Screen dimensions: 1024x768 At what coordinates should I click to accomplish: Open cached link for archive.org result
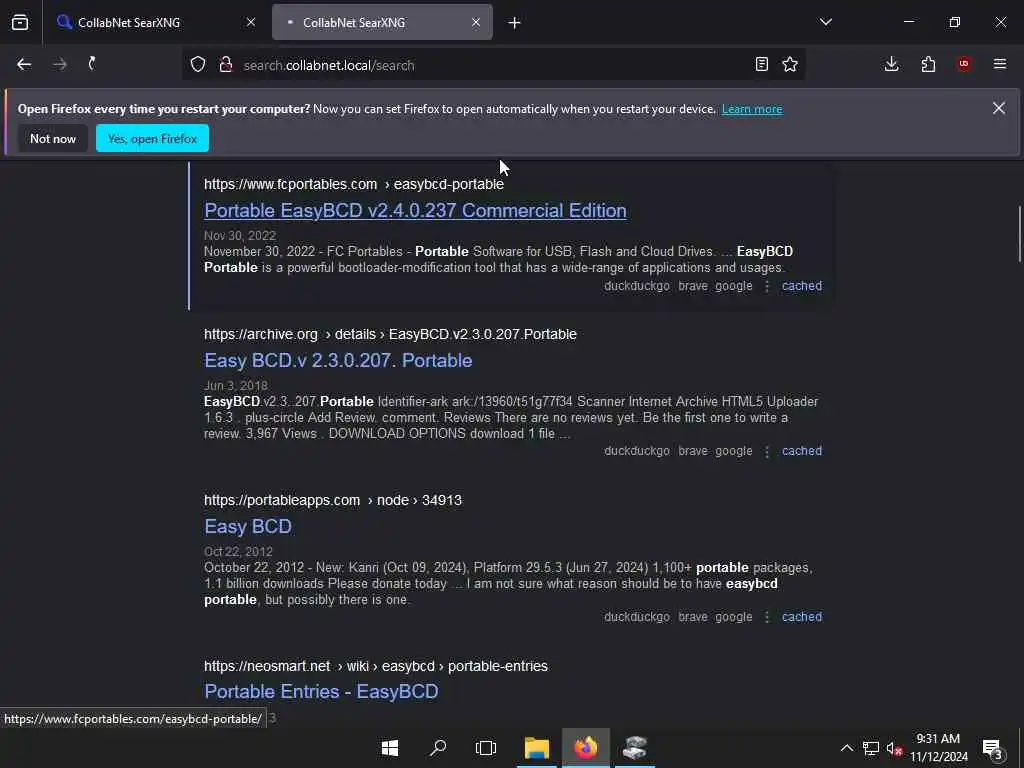pyautogui.click(x=802, y=451)
